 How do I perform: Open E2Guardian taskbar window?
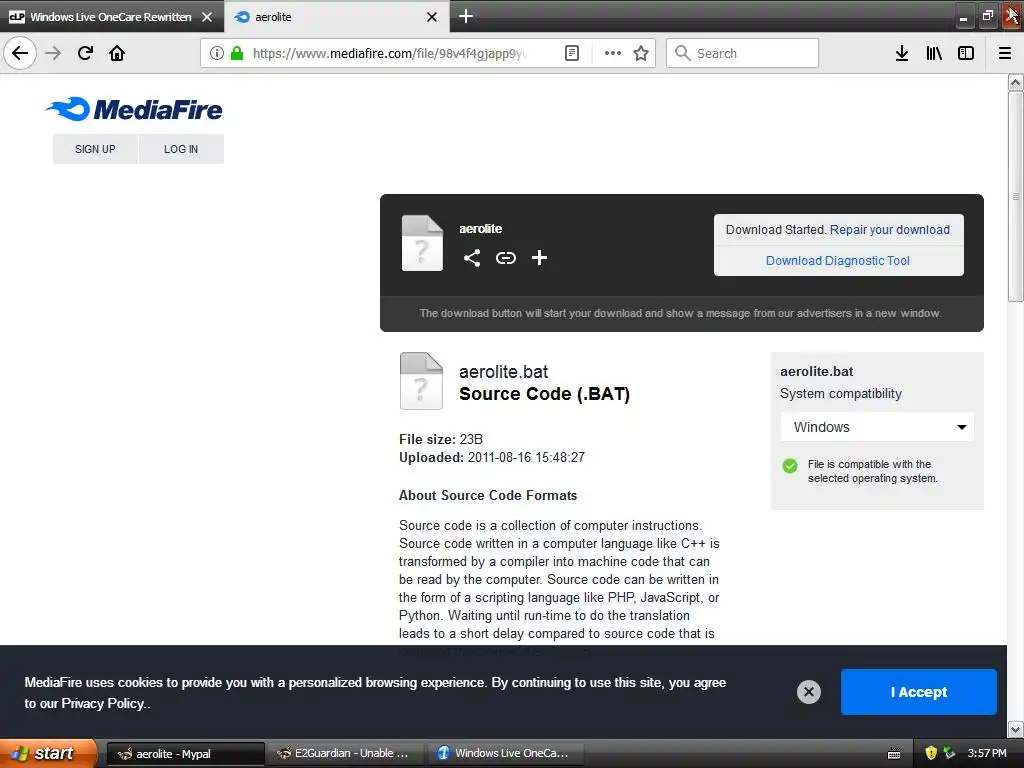(345, 754)
